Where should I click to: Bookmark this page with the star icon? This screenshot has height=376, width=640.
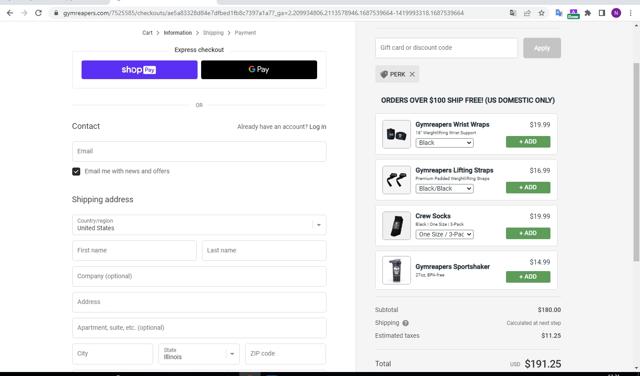[x=542, y=13]
